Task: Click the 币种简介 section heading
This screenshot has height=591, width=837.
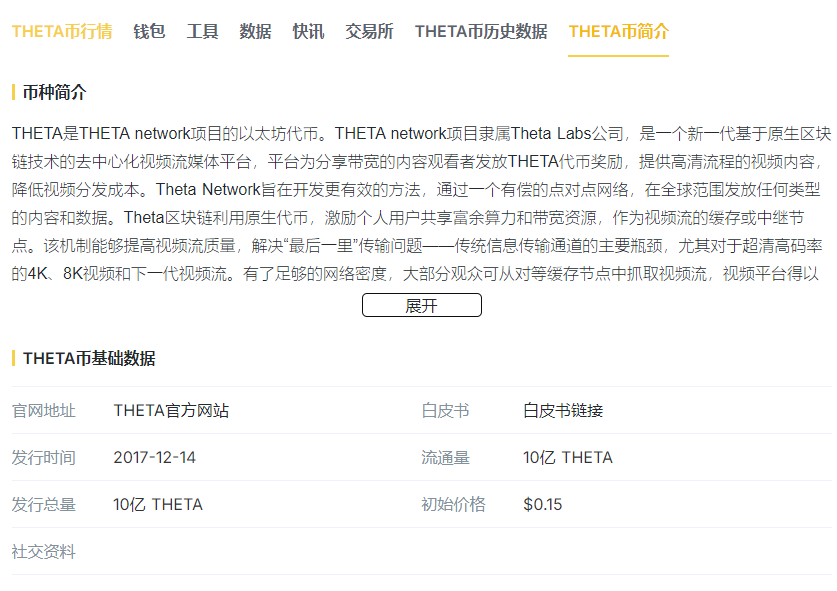Action: click(x=55, y=93)
